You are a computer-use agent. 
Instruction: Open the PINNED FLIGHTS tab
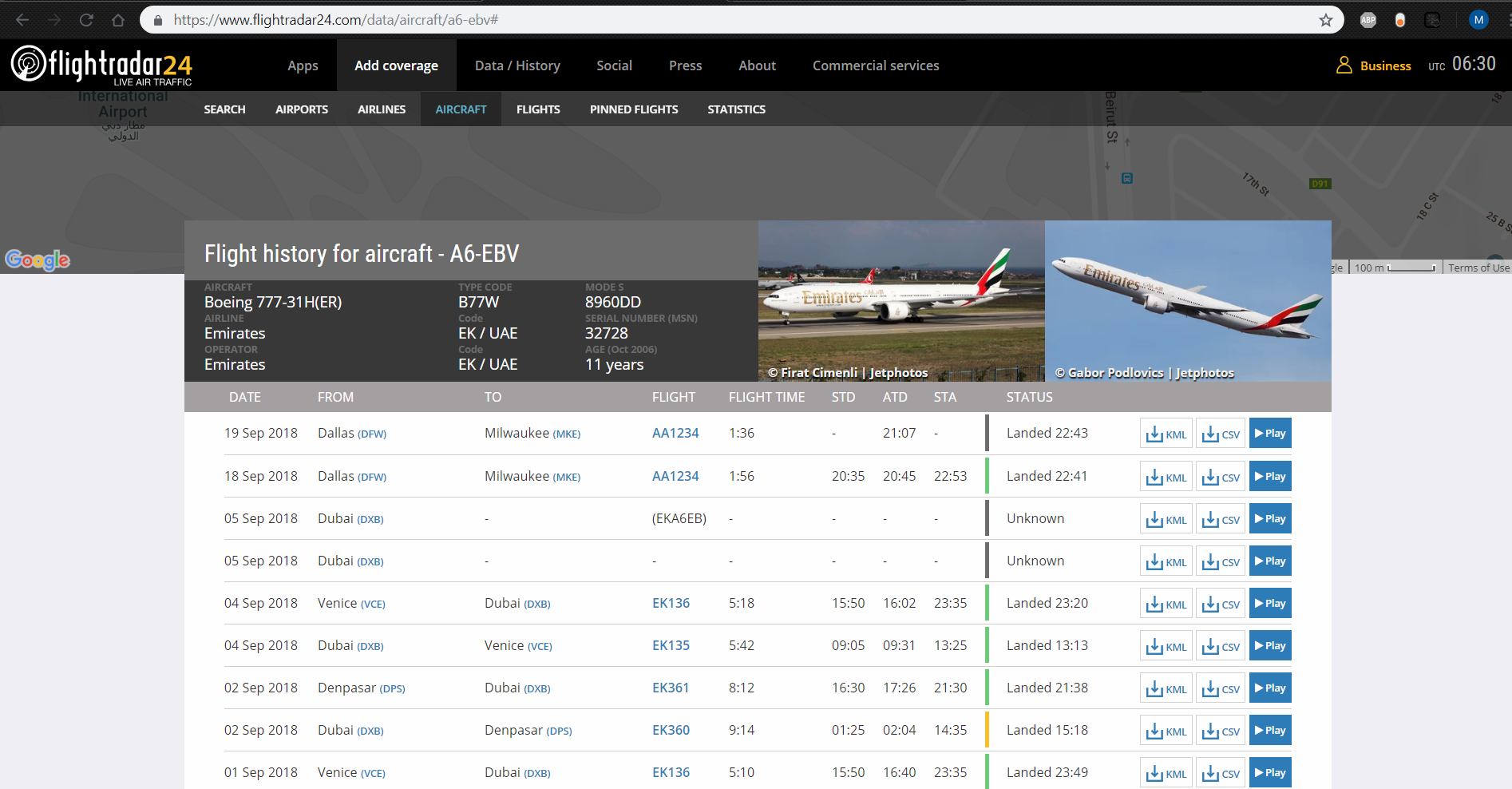pos(634,109)
